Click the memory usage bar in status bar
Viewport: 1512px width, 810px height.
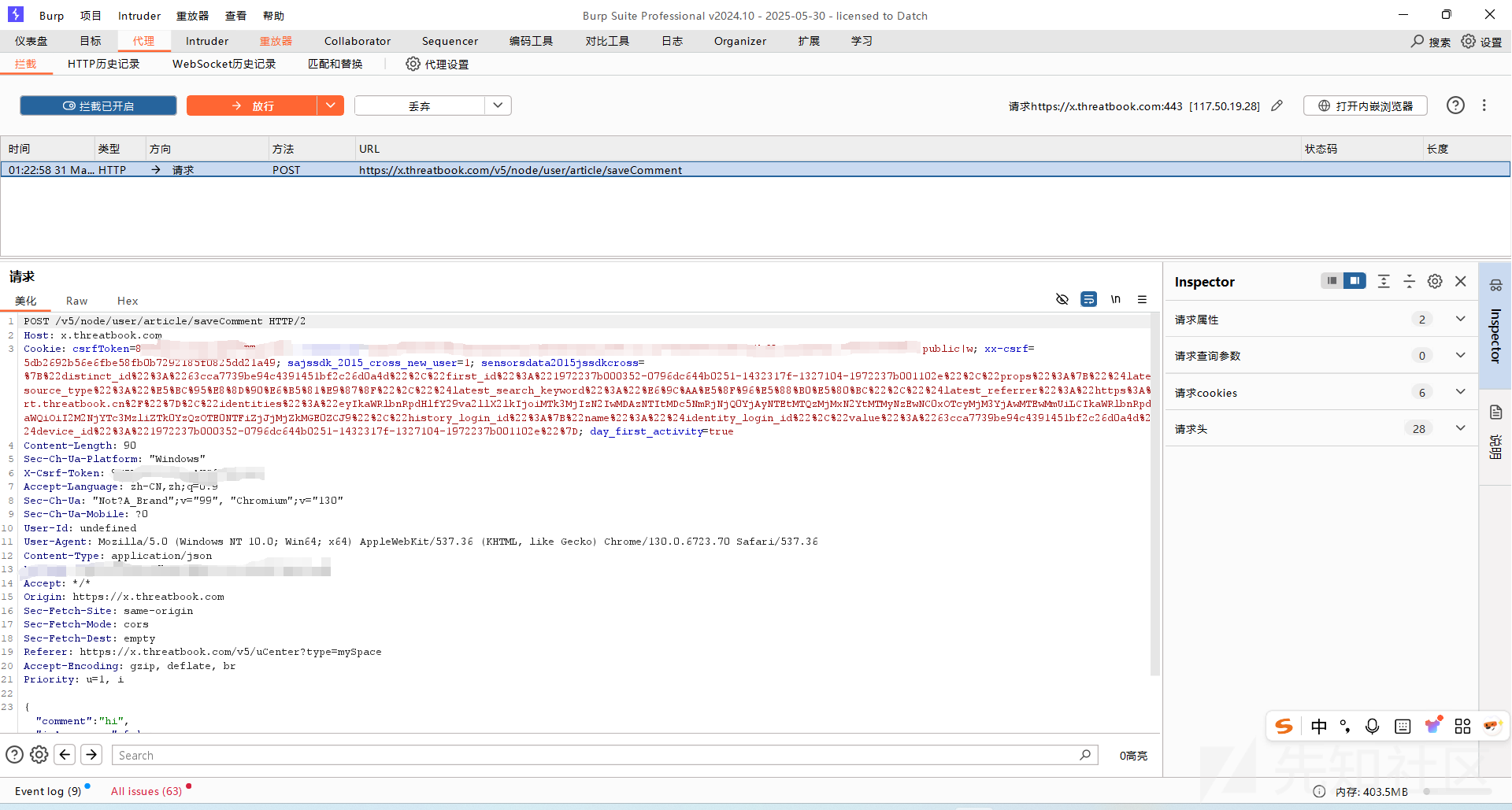1457,792
